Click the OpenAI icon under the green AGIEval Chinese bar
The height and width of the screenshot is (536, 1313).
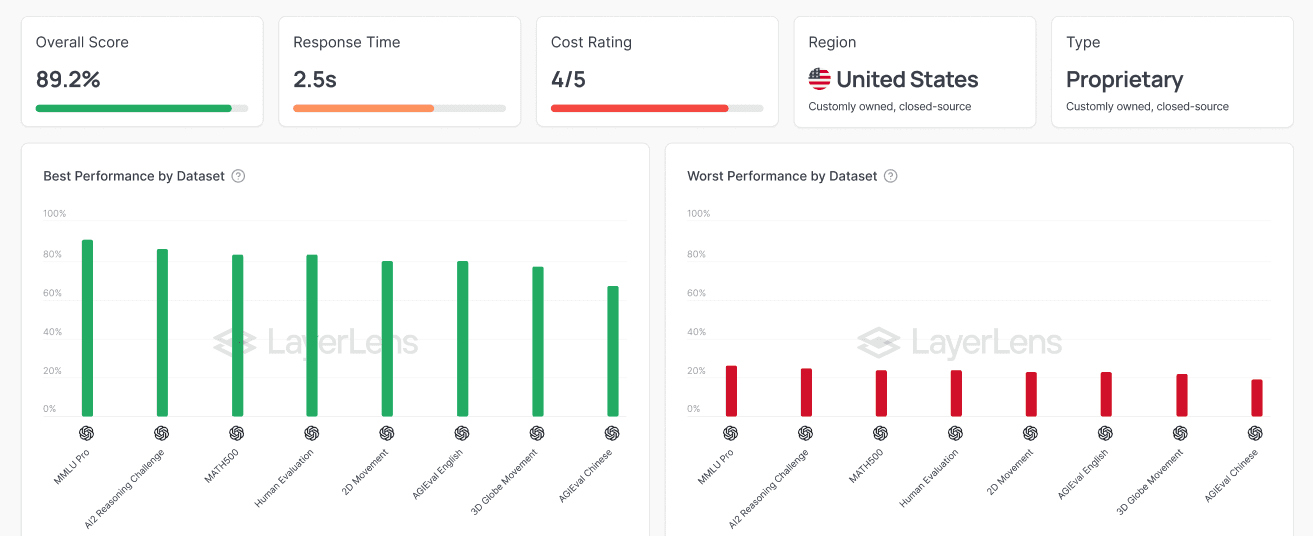coord(612,433)
